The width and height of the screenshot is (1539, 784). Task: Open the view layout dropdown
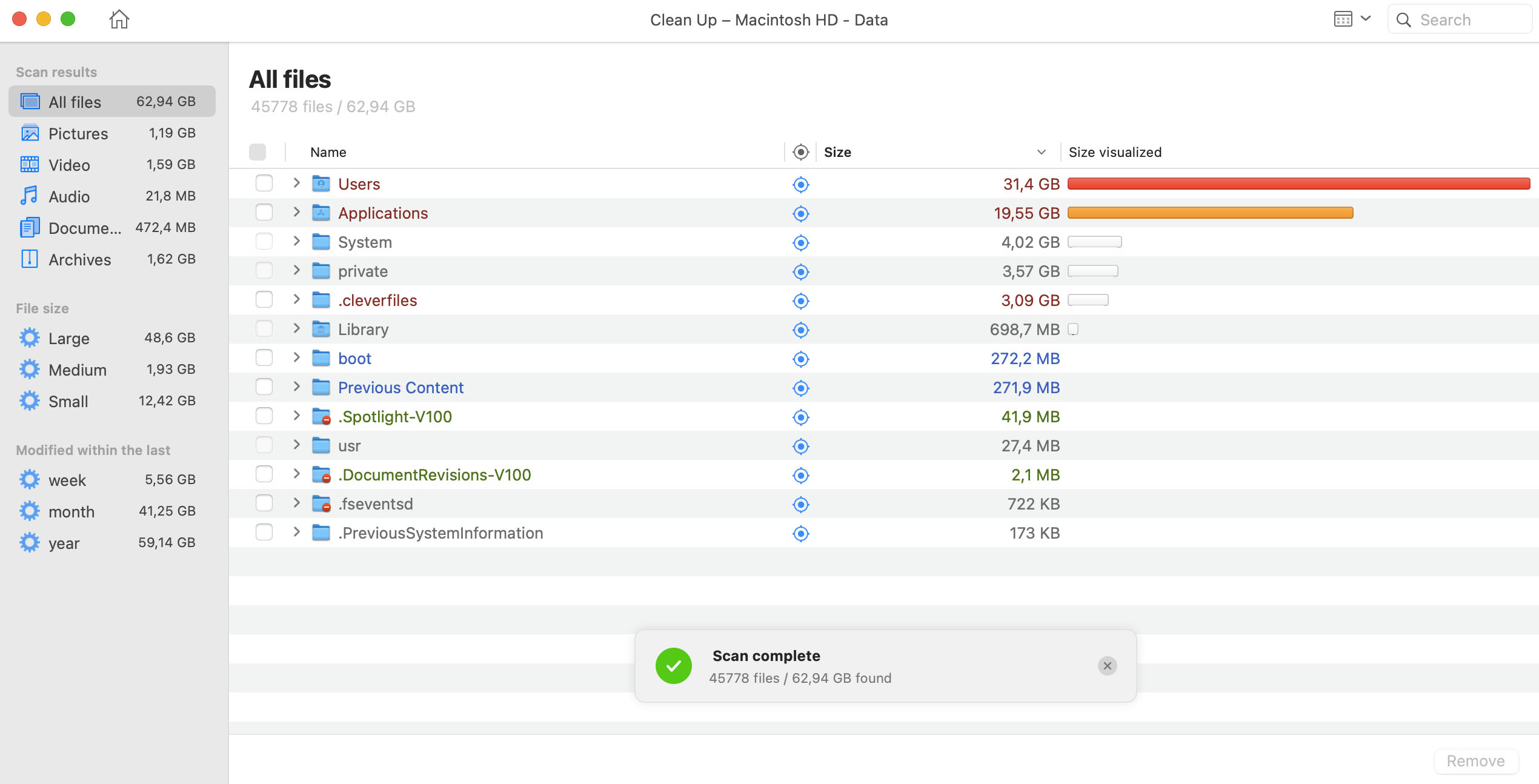coord(1351,19)
